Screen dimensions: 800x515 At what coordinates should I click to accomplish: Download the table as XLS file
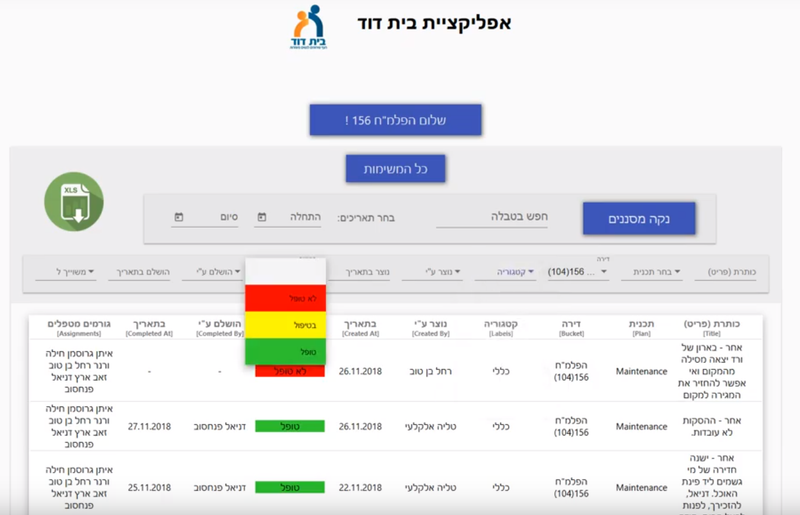(x=74, y=202)
